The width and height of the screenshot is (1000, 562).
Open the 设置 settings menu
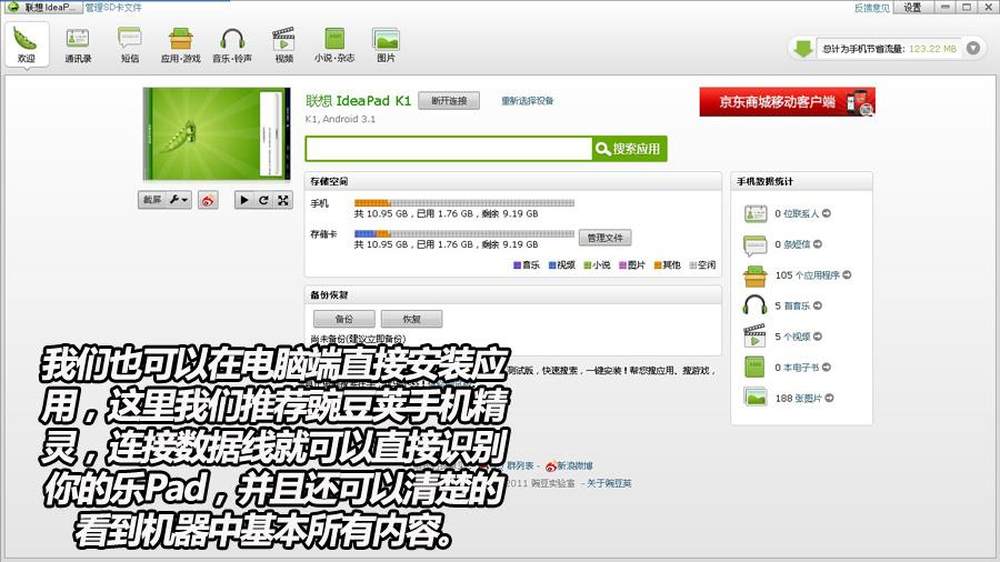913,7
